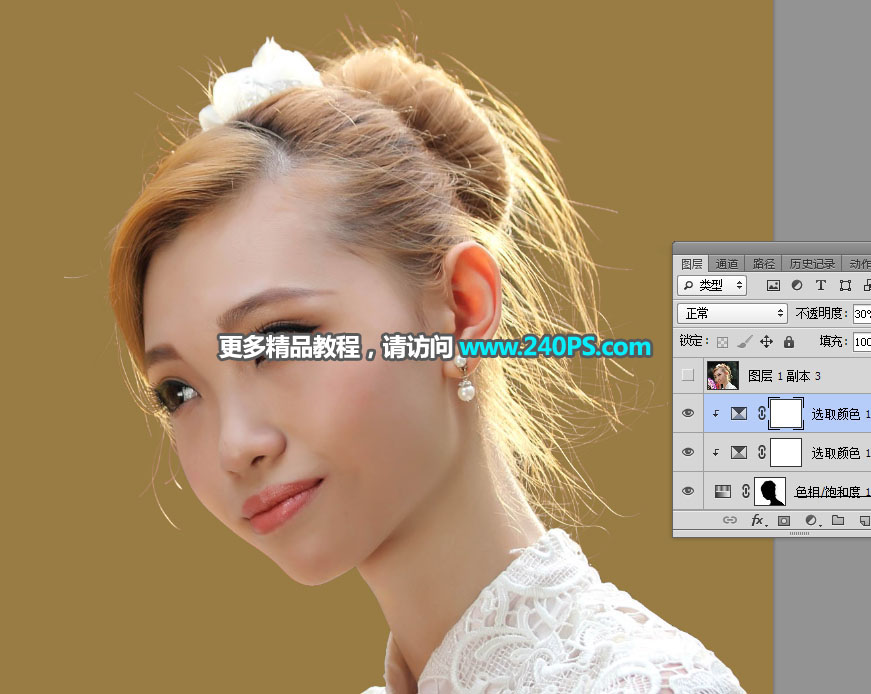Click lock position move icon
The image size is (871, 694).
click(x=767, y=342)
